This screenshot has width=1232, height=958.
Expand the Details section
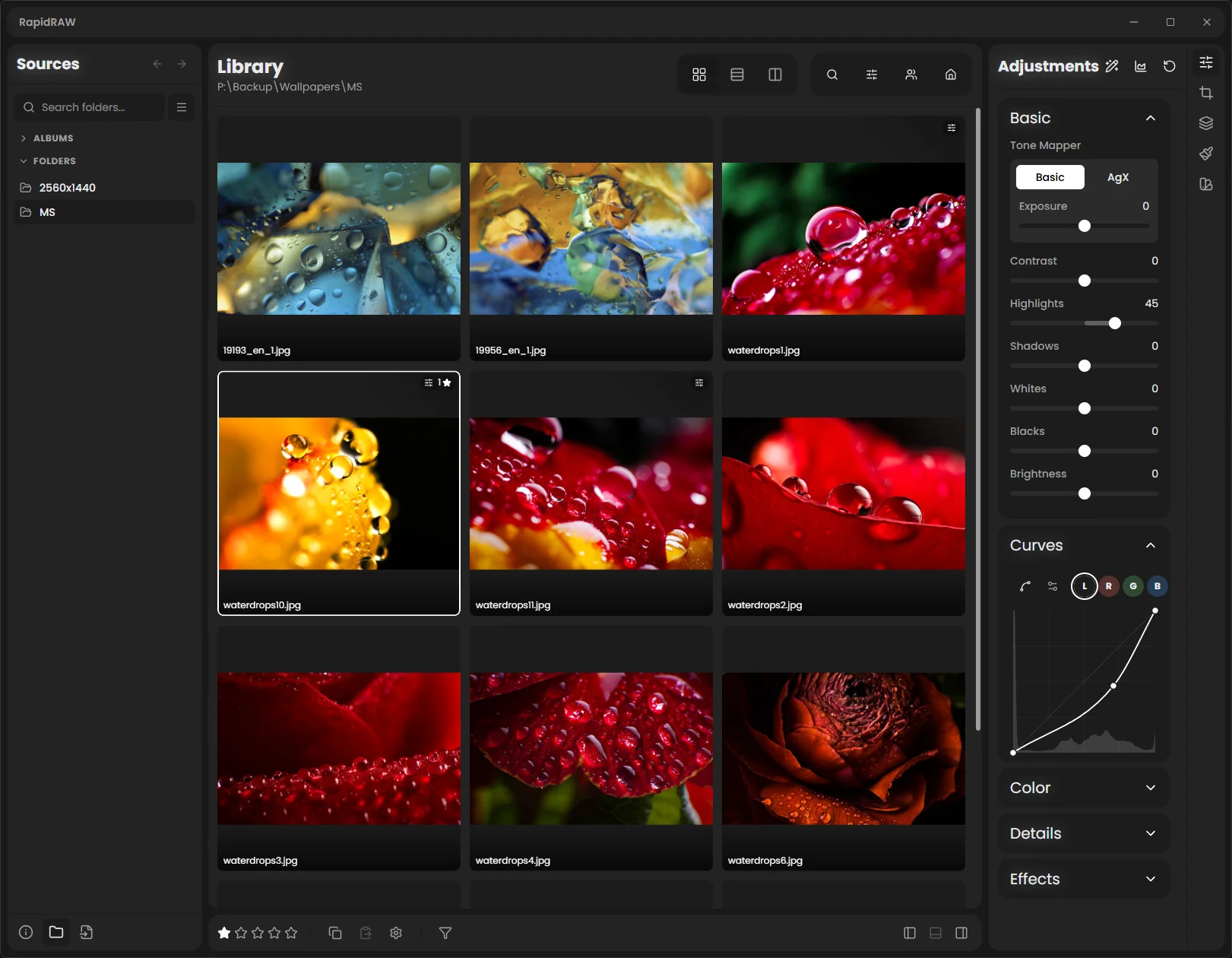1084,833
